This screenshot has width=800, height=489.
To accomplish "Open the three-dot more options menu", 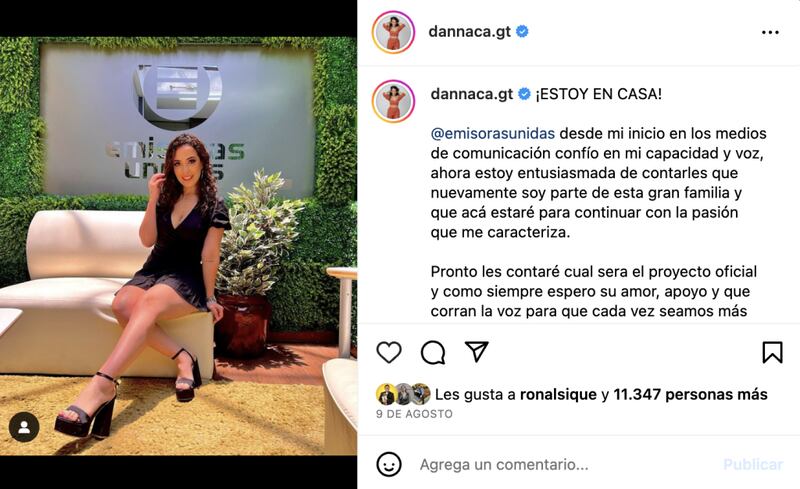I will 770,32.
